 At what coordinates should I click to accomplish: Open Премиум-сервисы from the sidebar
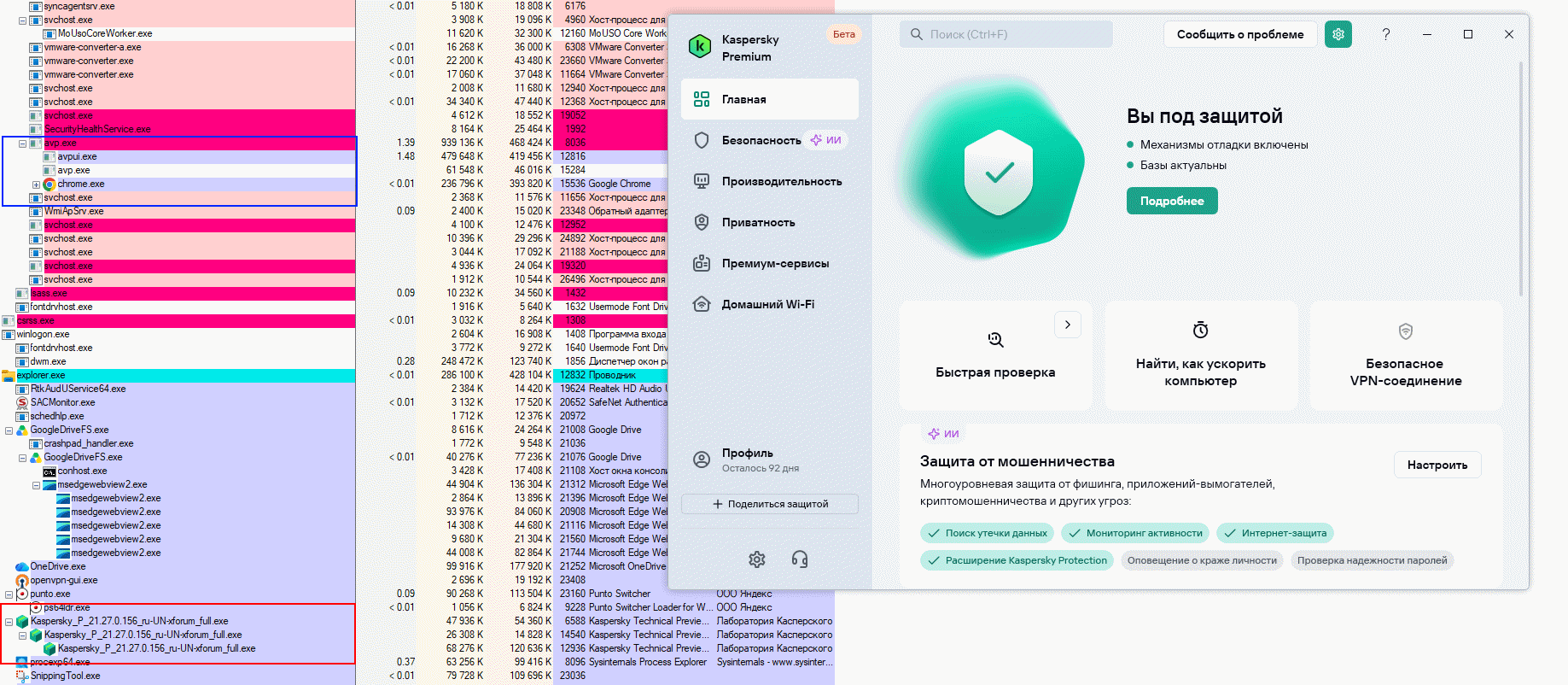(x=770, y=263)
